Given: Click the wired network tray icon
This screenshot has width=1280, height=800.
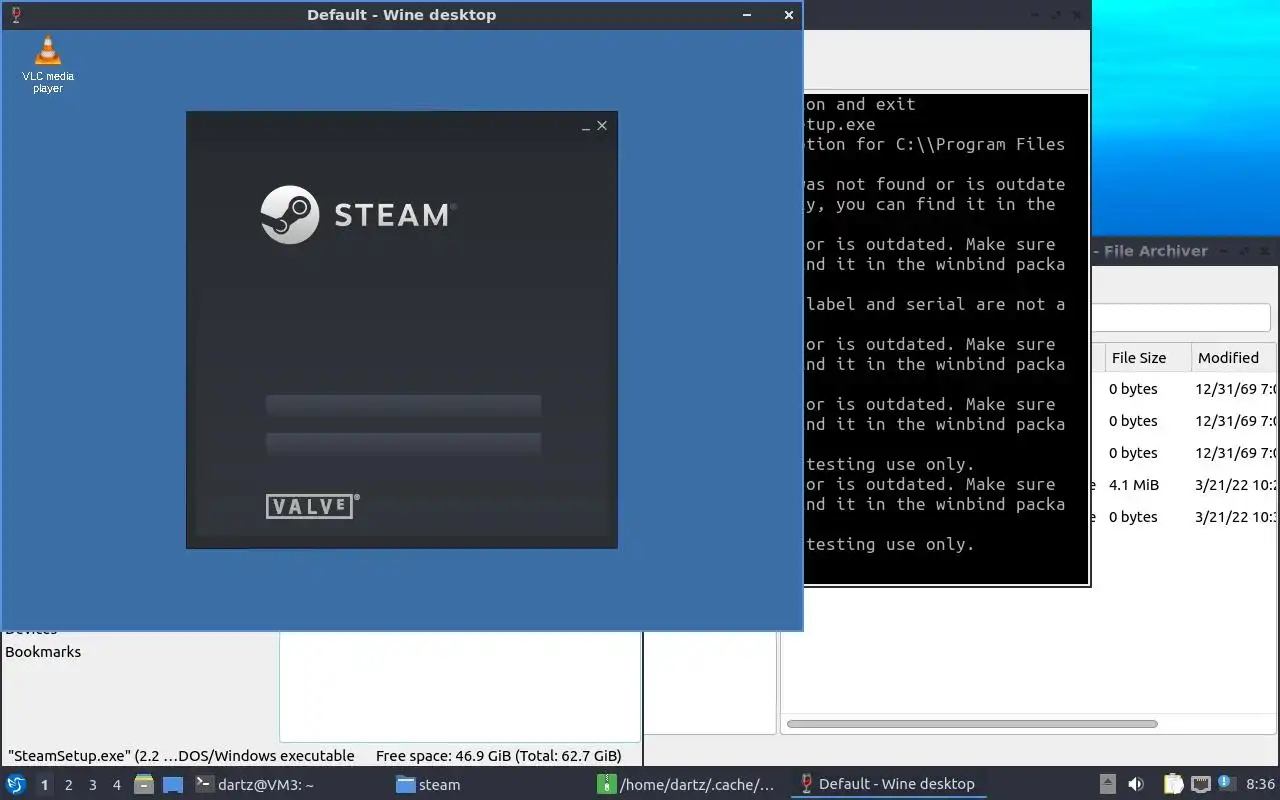Looking at the screenshot, I should [1200, 784].
